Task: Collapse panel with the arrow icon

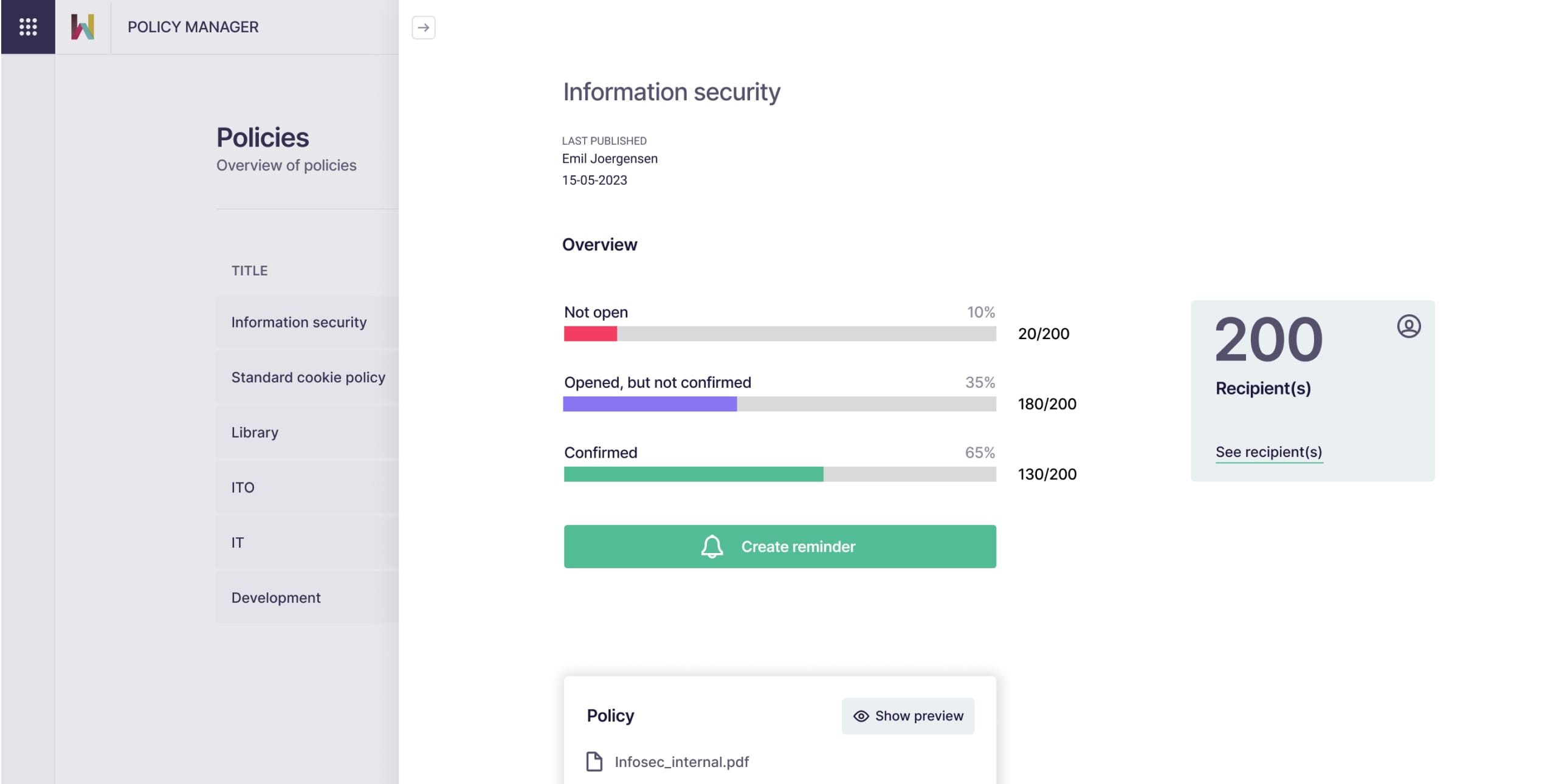Action: coord(423,27)
